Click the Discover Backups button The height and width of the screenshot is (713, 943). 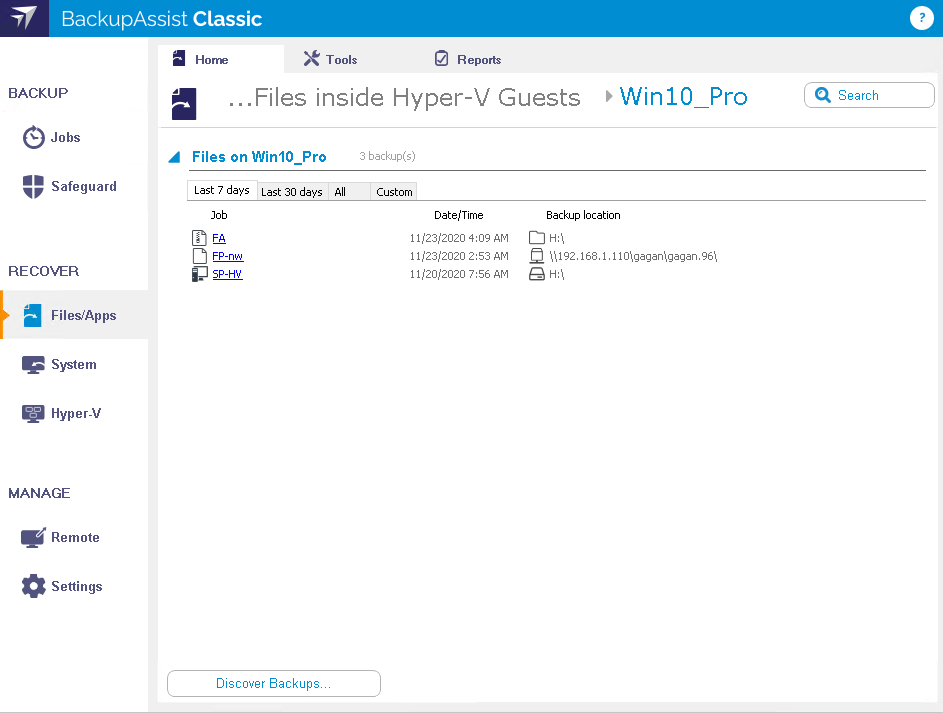274,684
